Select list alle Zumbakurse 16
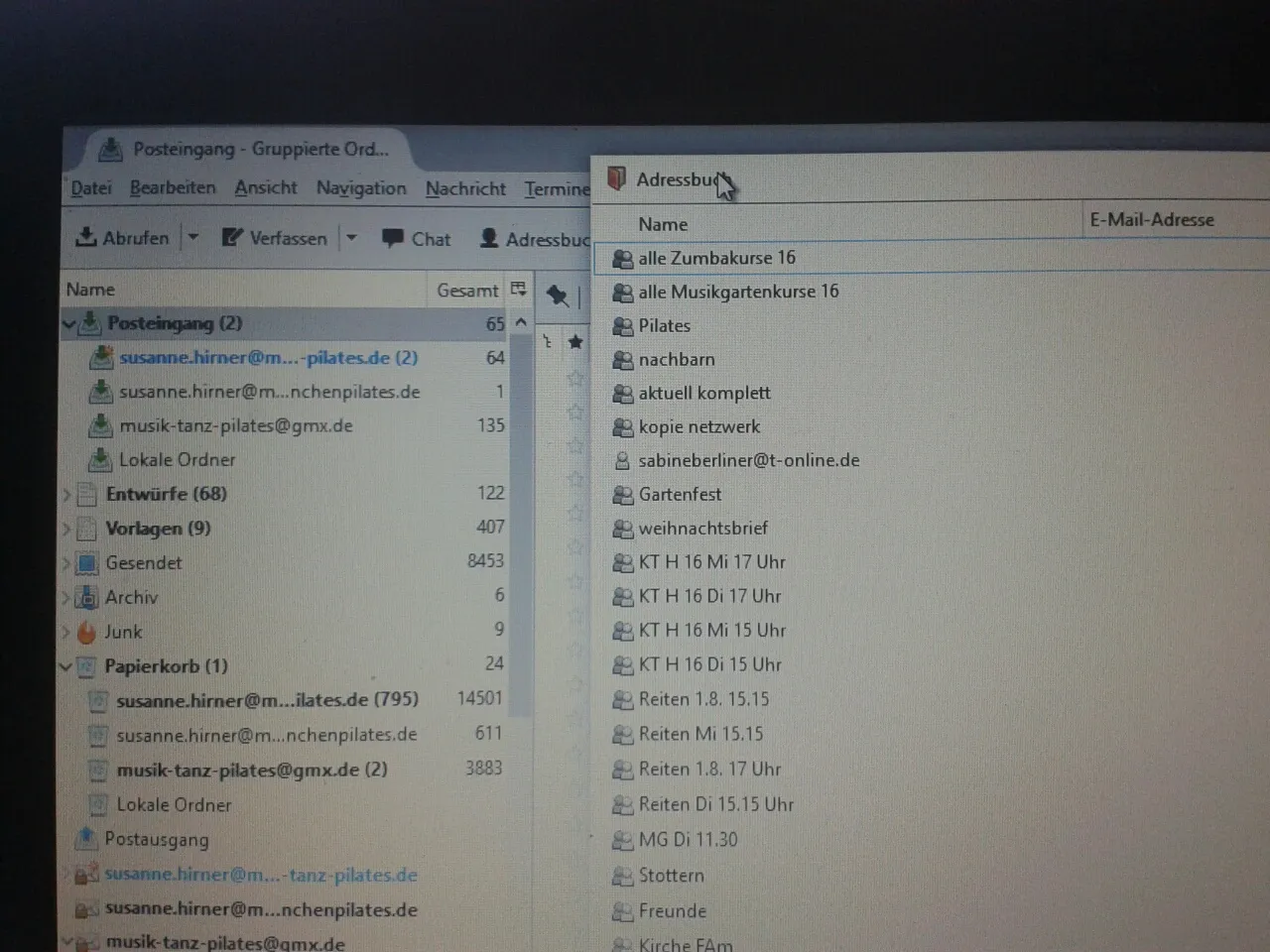The height and width of the screenshot is (952, 1270). click(x=716, y=258)
